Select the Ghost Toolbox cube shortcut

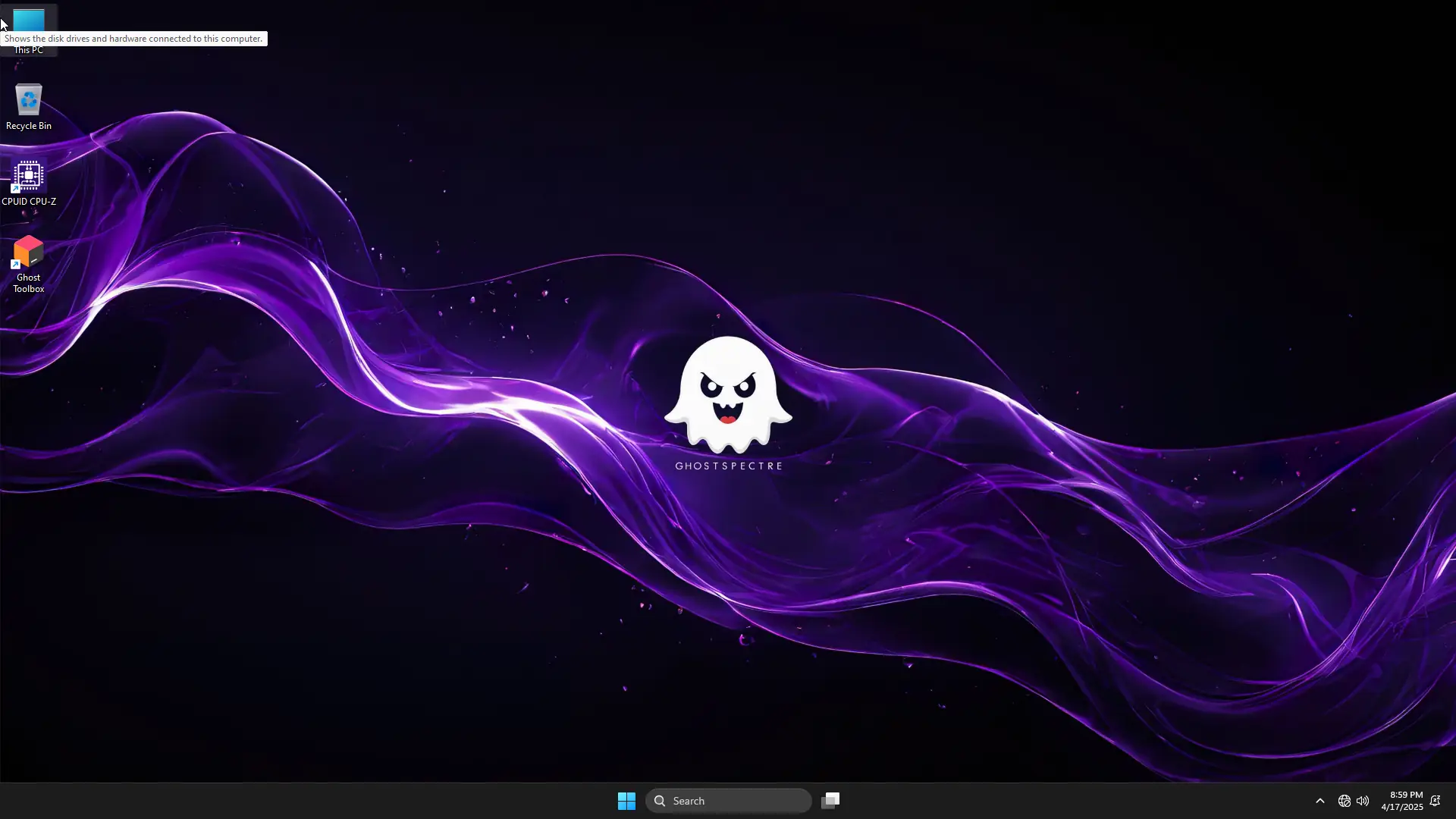click(29, 252)
